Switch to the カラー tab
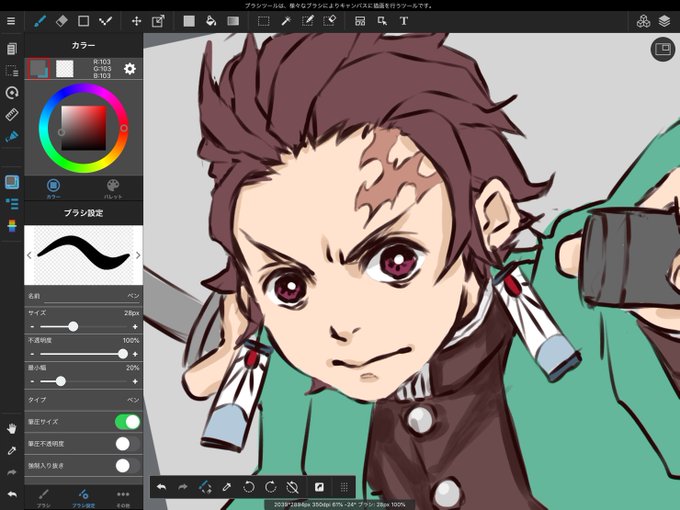This screenshot has width=680, height=510. coord(53,188)
